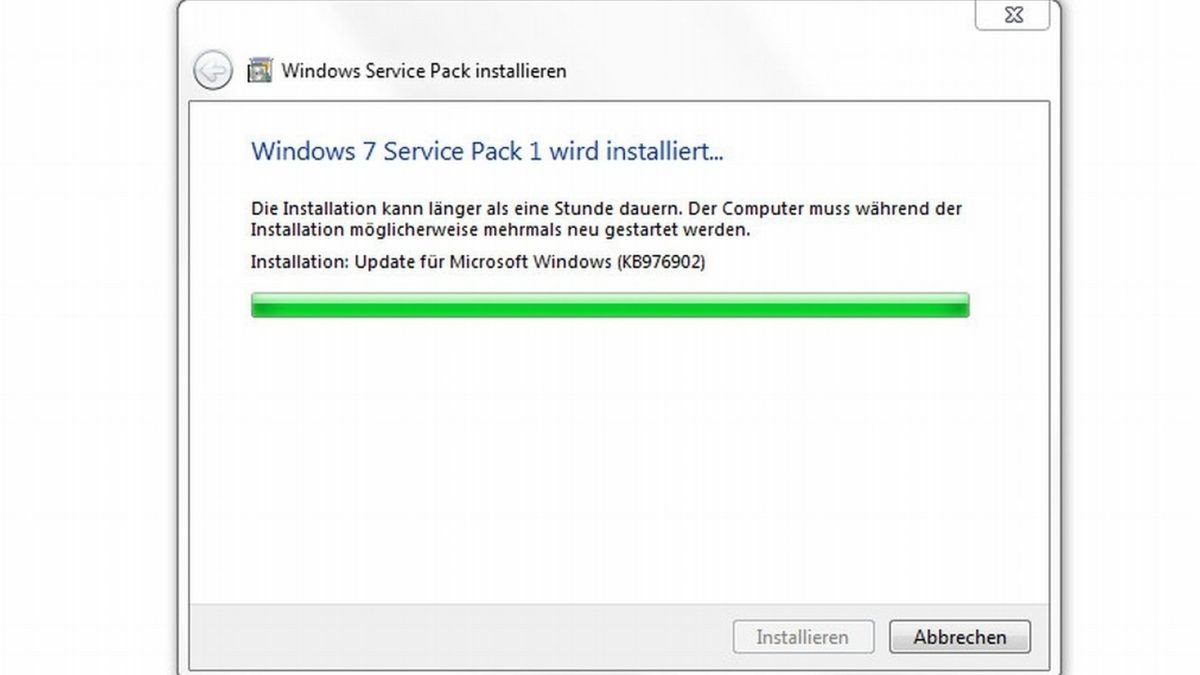
Task: Click the Abbrechen button
Action: [x=959, y=637]
